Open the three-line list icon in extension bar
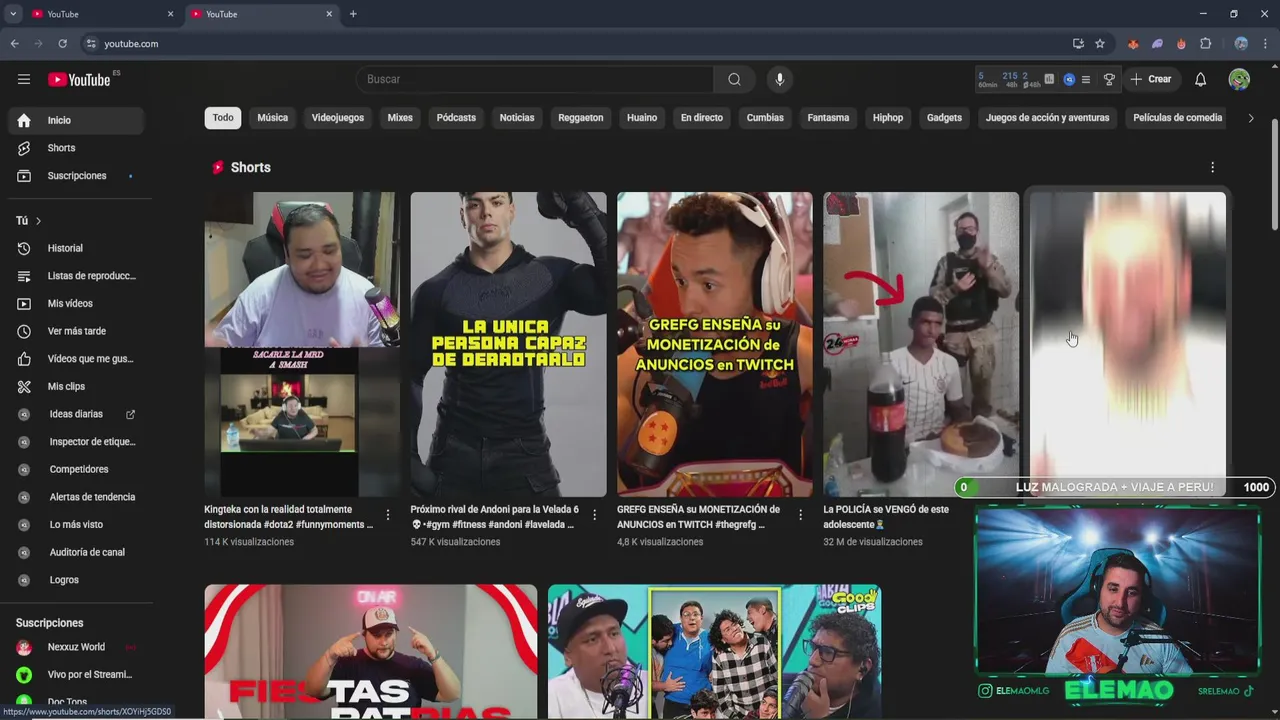 pyautogui.click(x=1086, y=79)
